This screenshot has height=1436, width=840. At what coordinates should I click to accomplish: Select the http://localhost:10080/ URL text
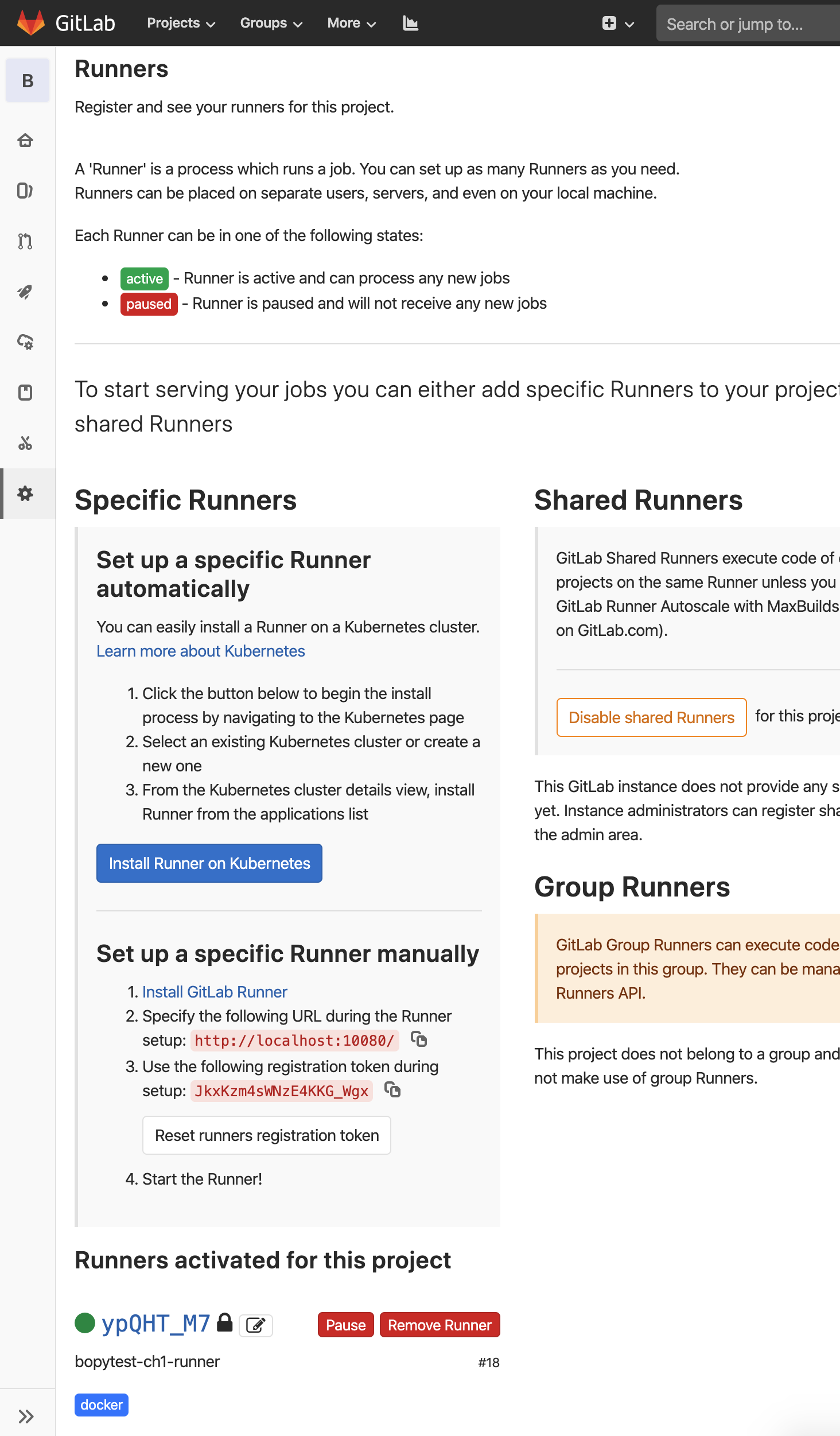(294, 1040)
